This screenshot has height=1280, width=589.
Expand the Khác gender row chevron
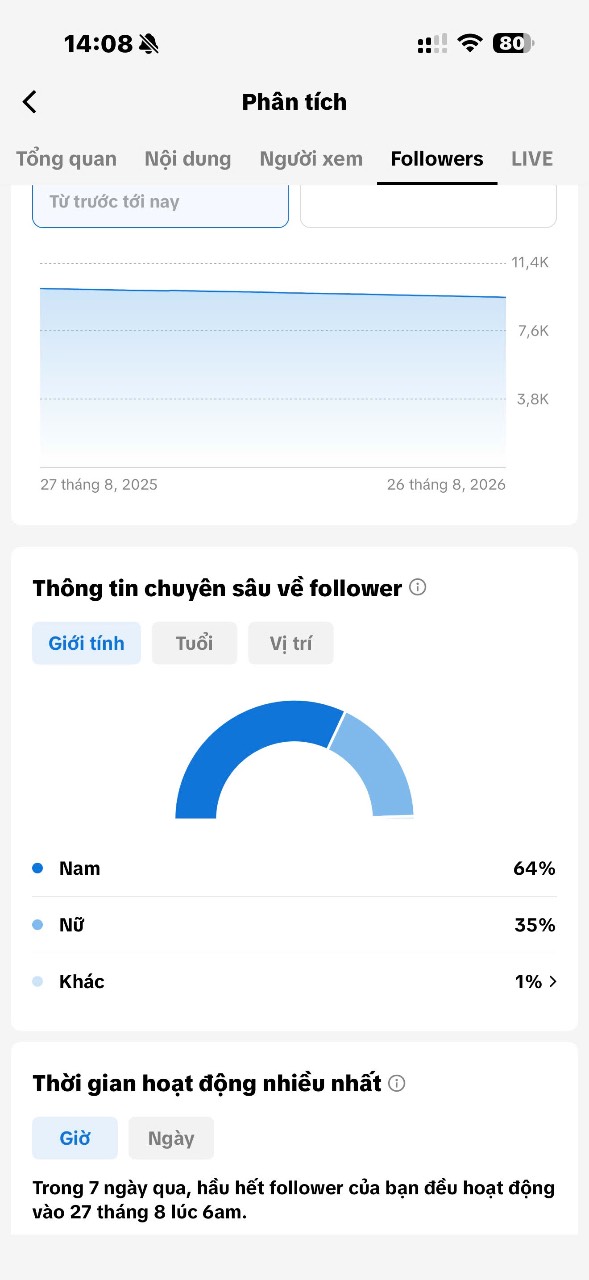click(553, 982)
